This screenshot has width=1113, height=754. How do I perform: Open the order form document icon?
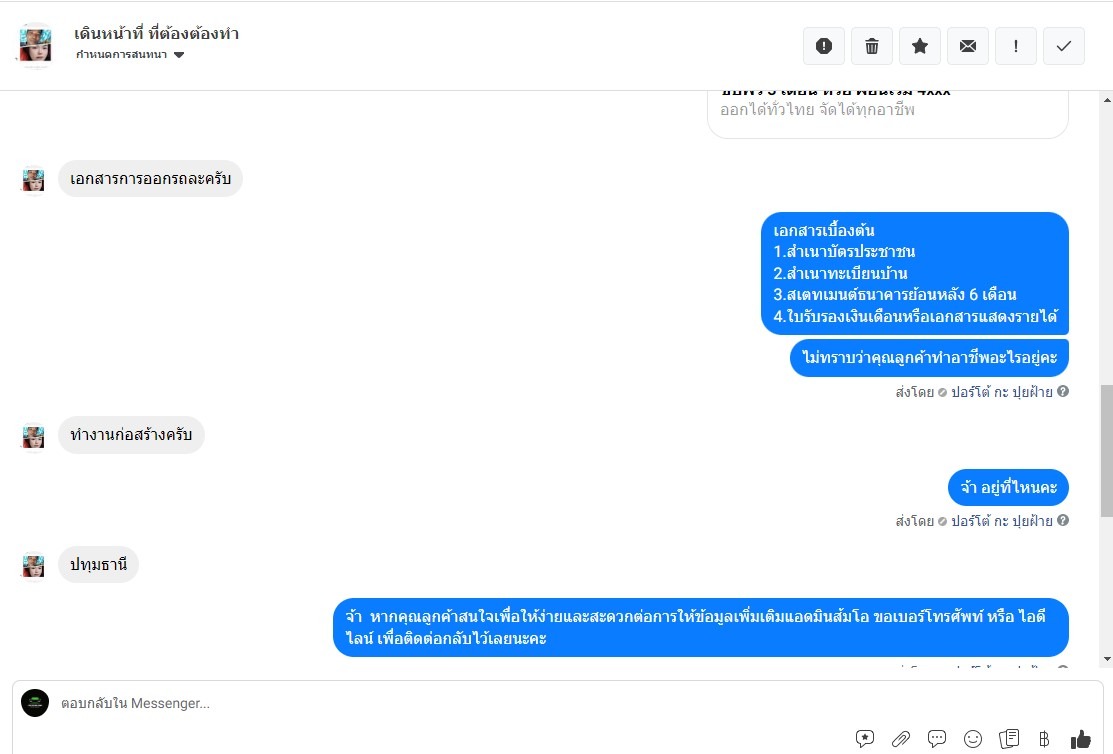[1009, 739]
